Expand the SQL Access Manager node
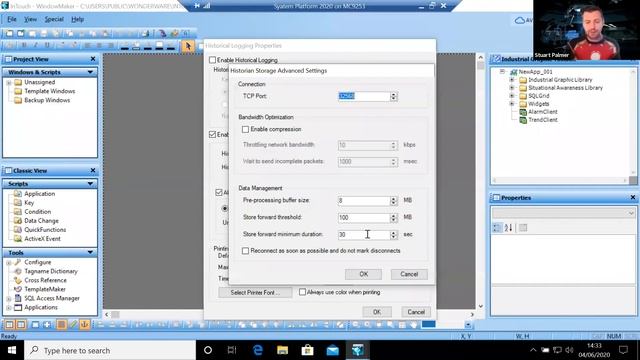 [x=9, y=298]
